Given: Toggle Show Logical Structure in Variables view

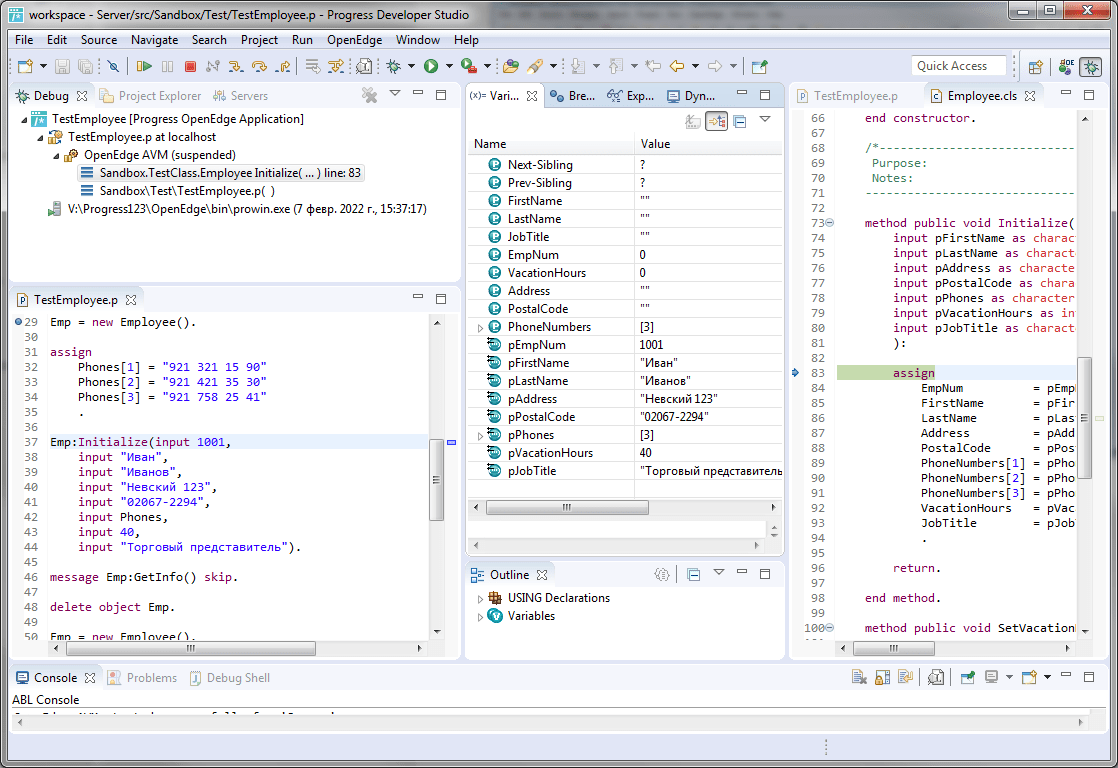Looking at the screenshot, I should (x=717, y=121).
